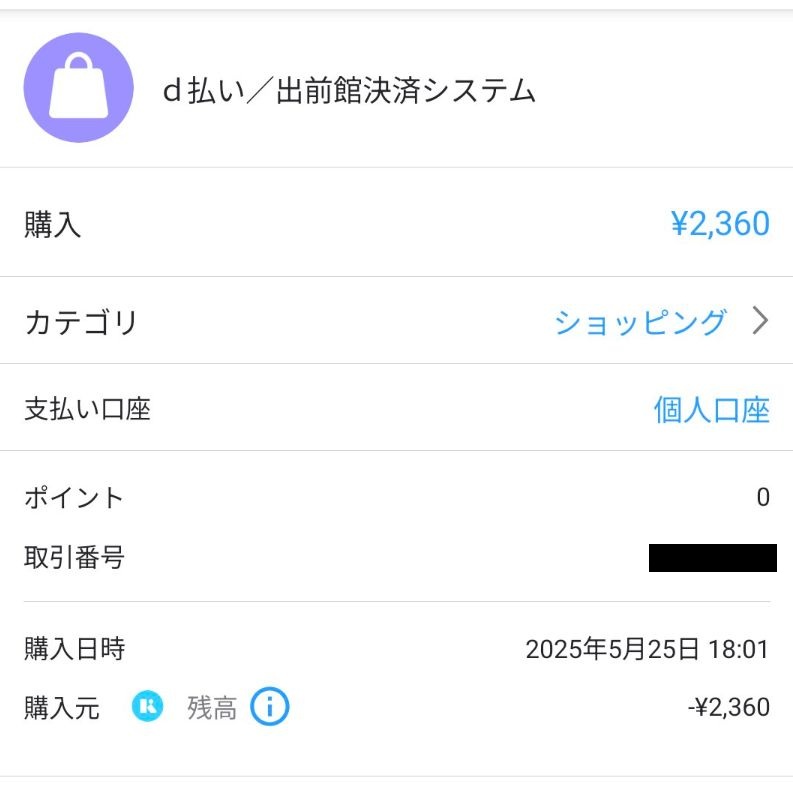This screenshot has width=793, height=787.
Task: Click the 取引番号 label
Action: 74,557
